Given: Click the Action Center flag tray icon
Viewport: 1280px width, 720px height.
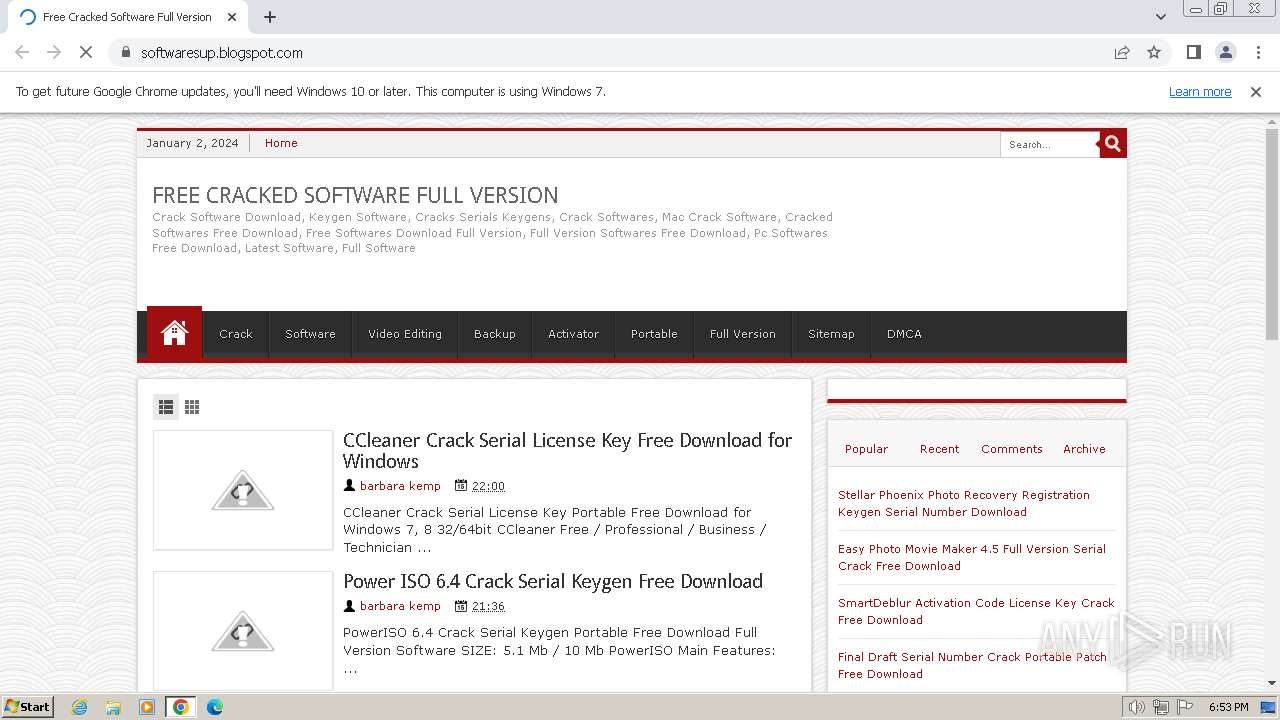Looking at the screenshot, I should [1185, 707].
